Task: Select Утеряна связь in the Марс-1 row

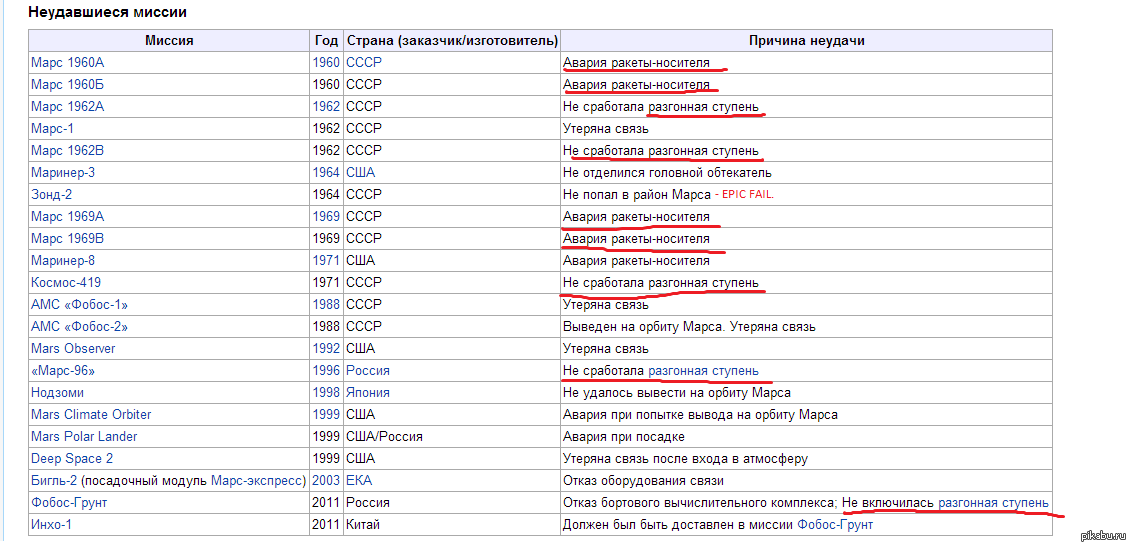Action: point(605,128)
